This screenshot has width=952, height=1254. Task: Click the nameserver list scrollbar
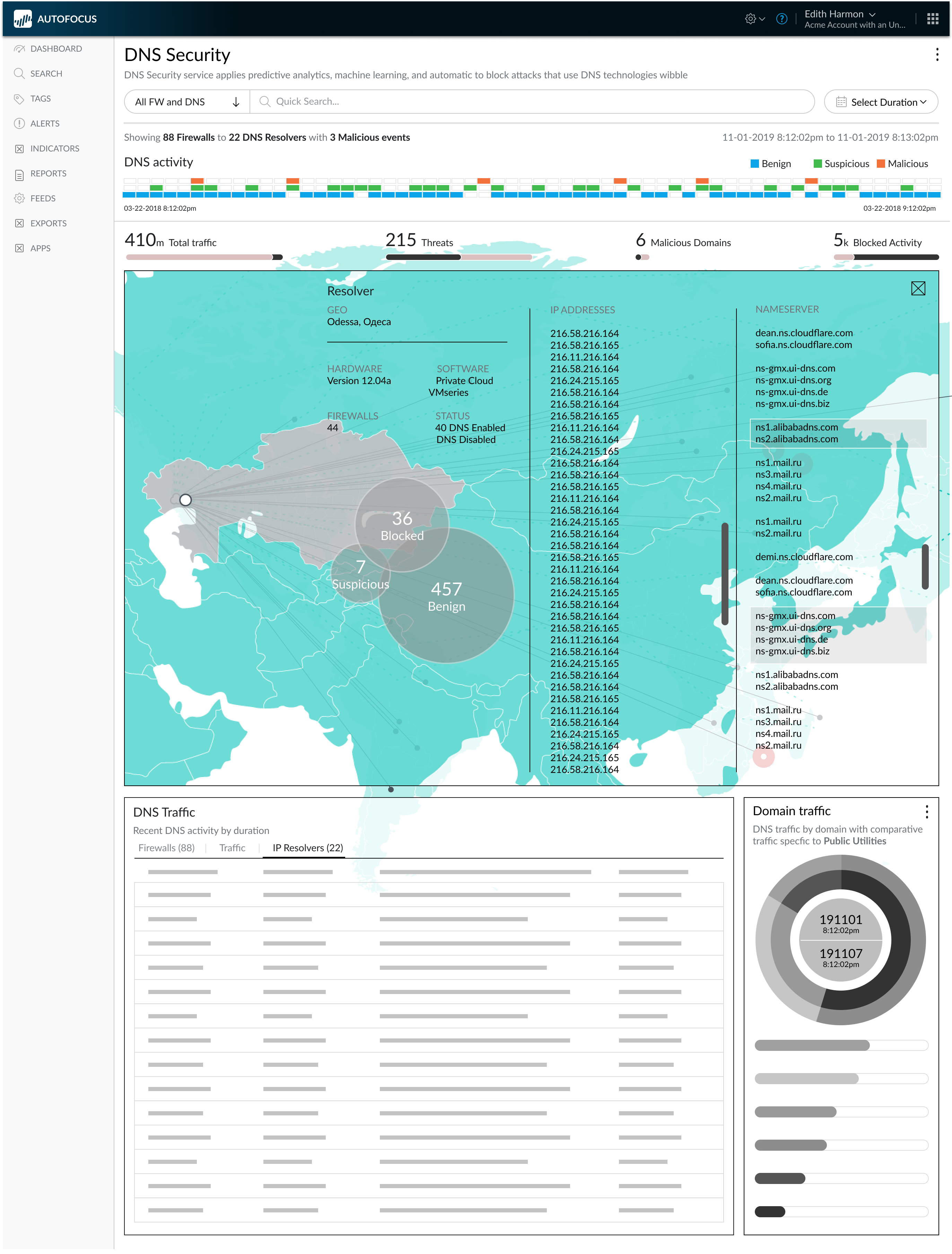point(925,566)
